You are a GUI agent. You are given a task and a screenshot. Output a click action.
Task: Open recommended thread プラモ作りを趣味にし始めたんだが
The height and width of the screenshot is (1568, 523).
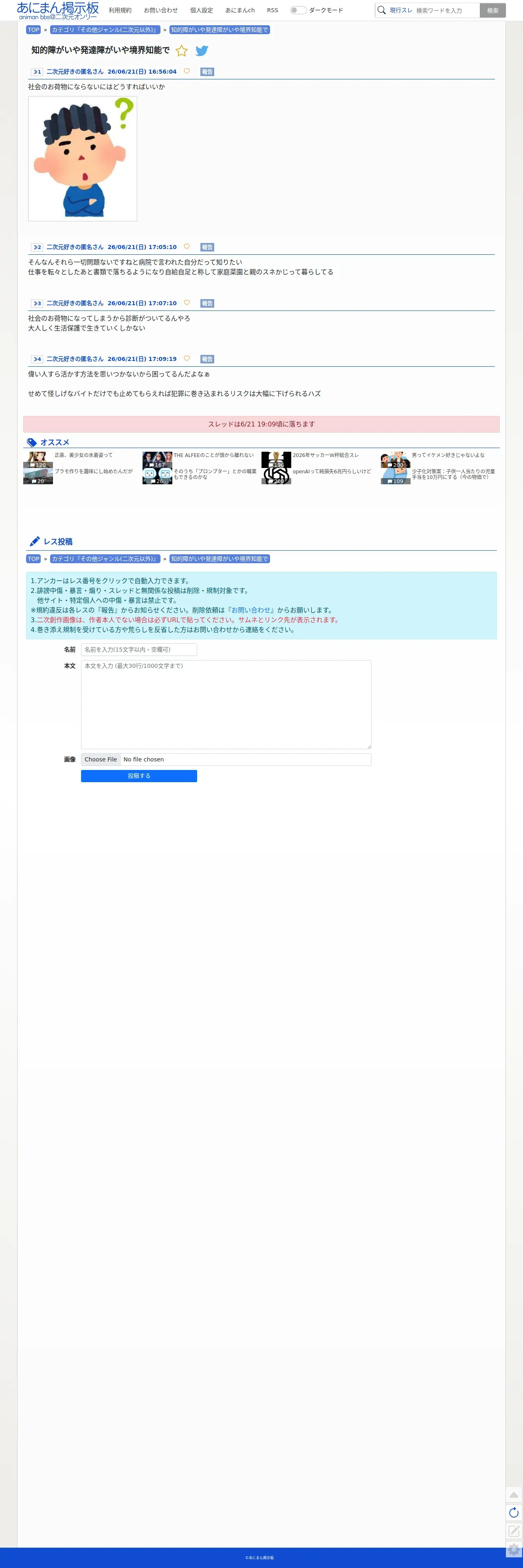click(x=93, y=471)
